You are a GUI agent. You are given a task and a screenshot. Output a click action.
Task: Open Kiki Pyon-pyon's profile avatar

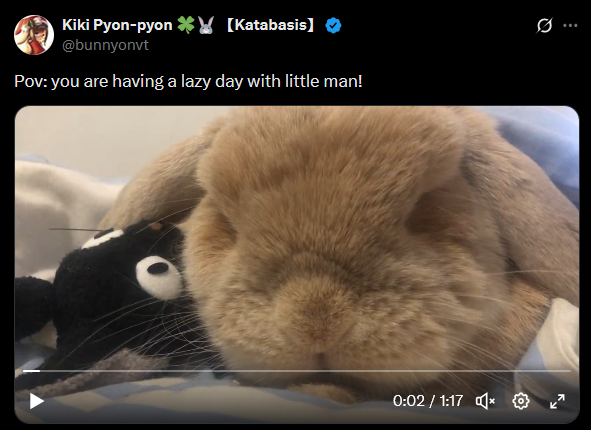[x=34, y=35]
